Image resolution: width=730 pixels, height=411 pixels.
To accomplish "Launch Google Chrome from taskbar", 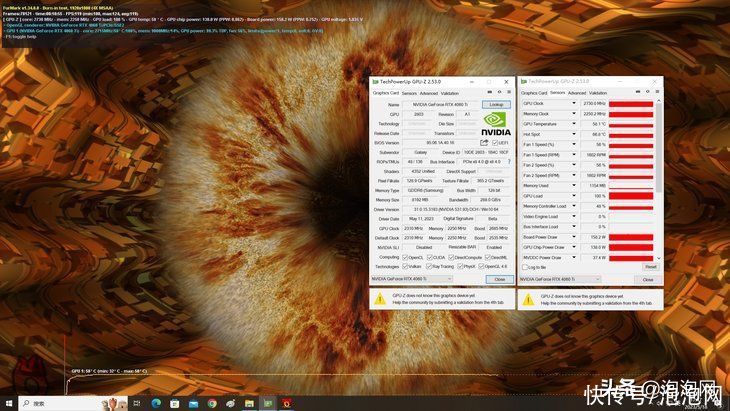I will [x=212, y=403].
